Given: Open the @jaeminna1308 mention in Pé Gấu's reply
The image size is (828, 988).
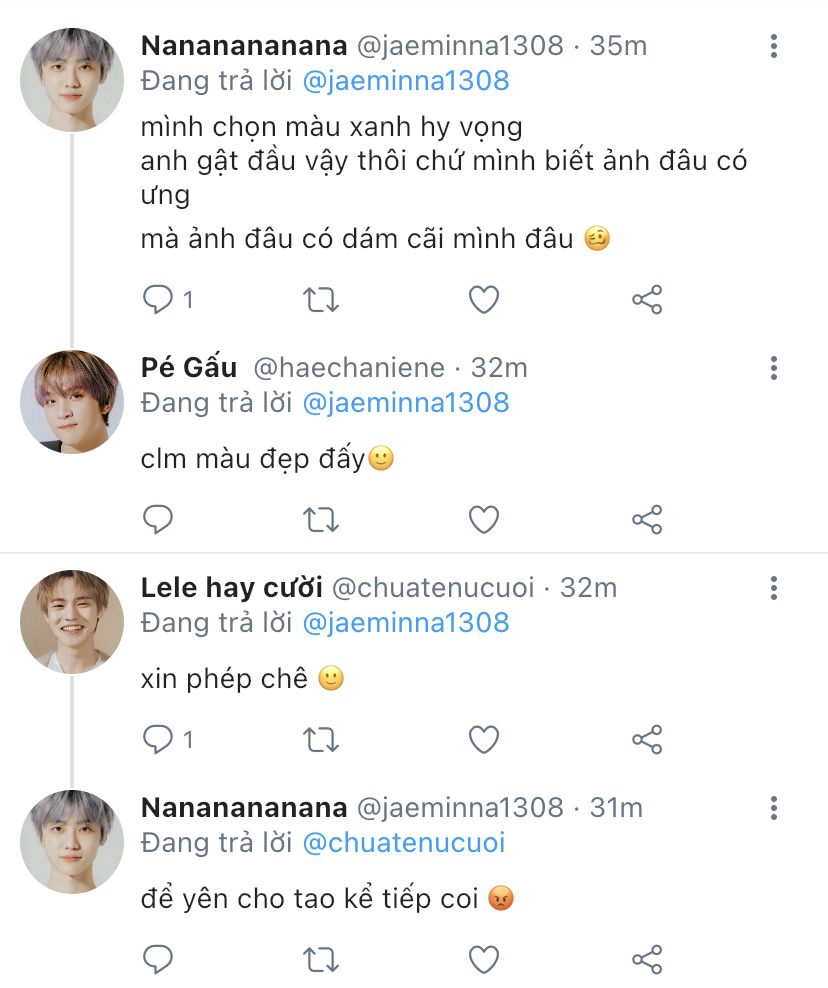Looking at the screenshot, I should pos(405,403).
